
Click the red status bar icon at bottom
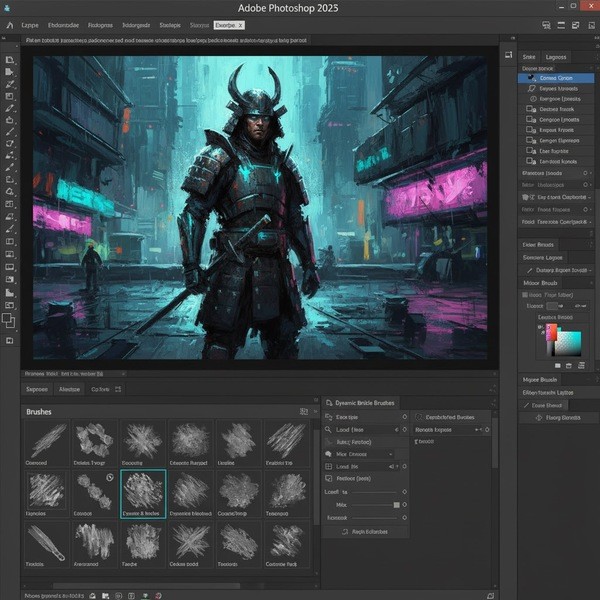click(158, 596)
